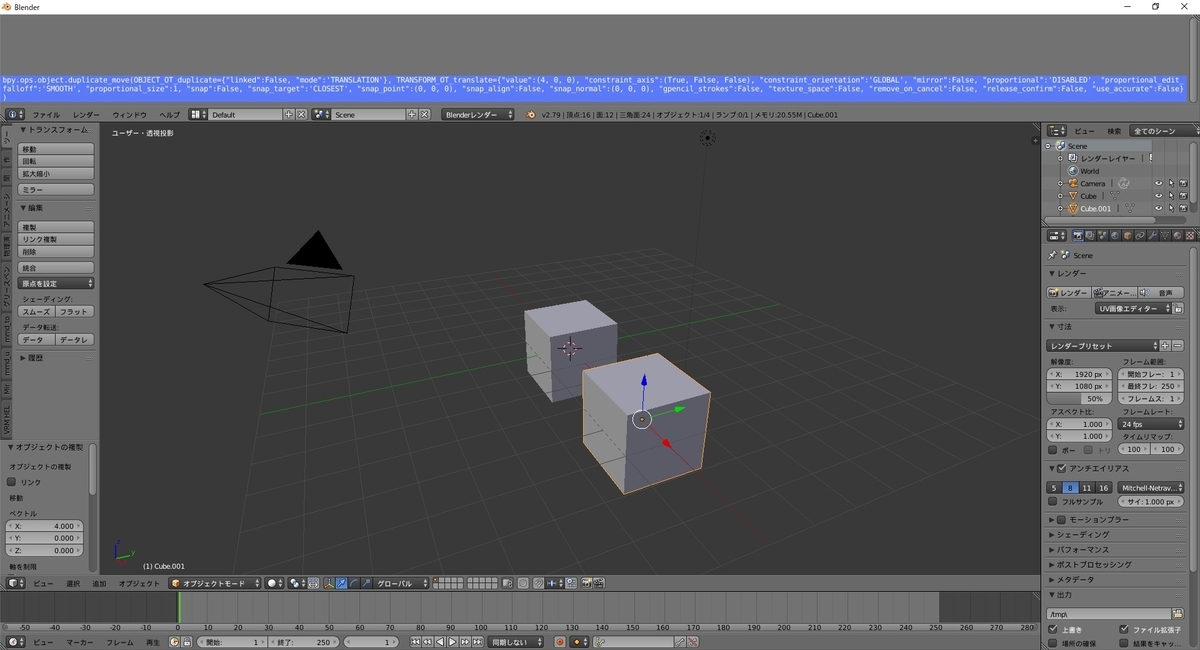The image size is (1200, 650).
Task: Toggle selectability arrow for Cube.001
Action: [1171, 208]
